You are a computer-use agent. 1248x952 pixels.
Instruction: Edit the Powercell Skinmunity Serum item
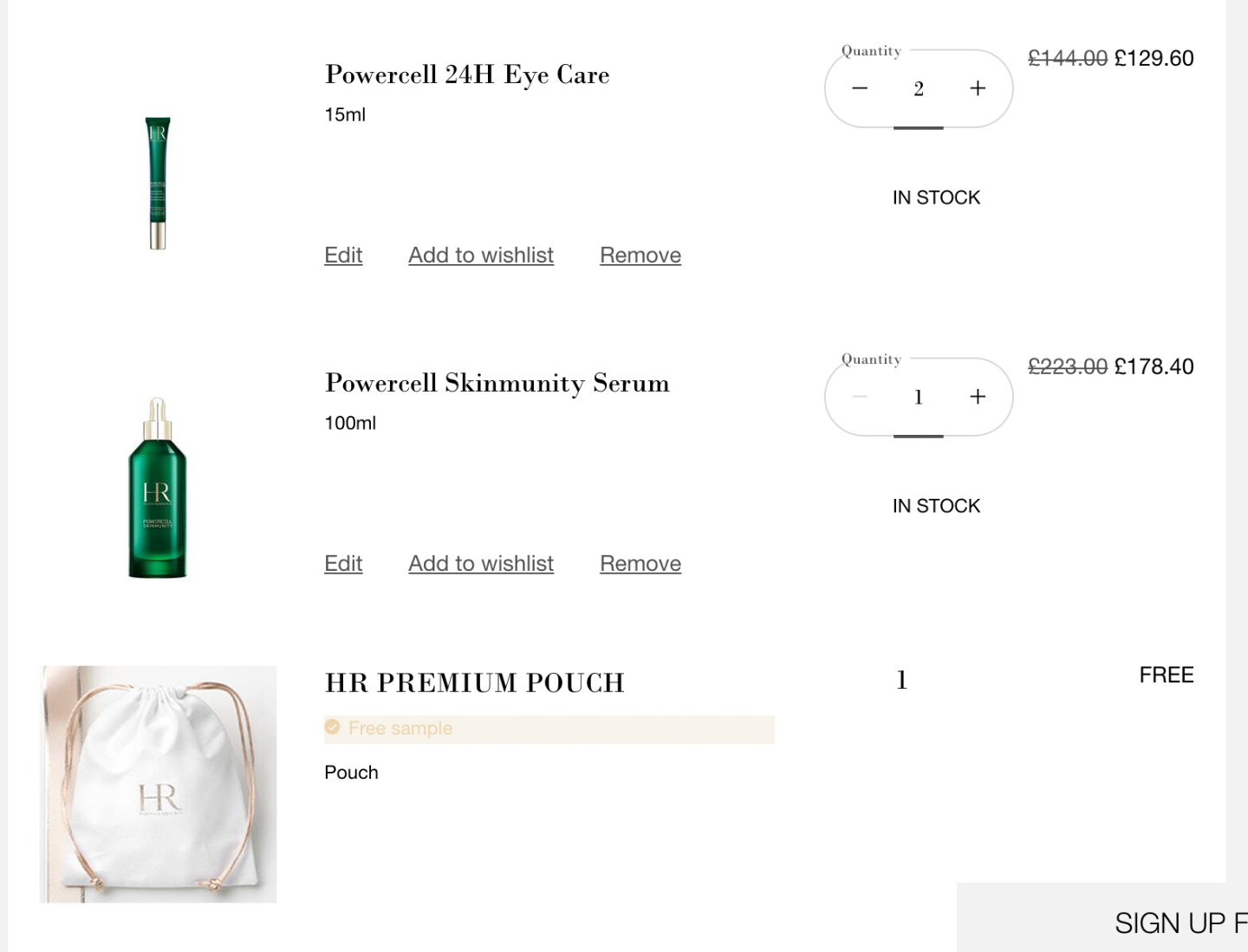pos(343,564)
